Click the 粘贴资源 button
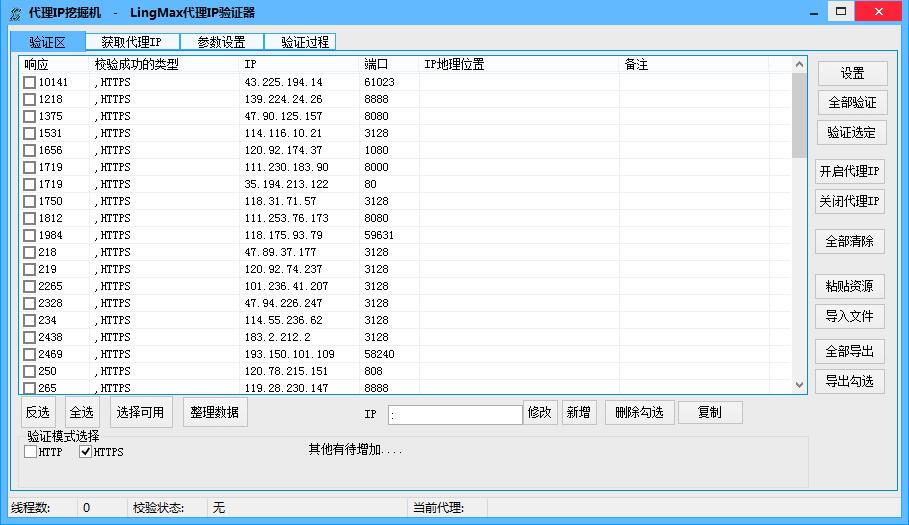Image resolution: width=909 pixels, height=525 pixels. [850, 286]
